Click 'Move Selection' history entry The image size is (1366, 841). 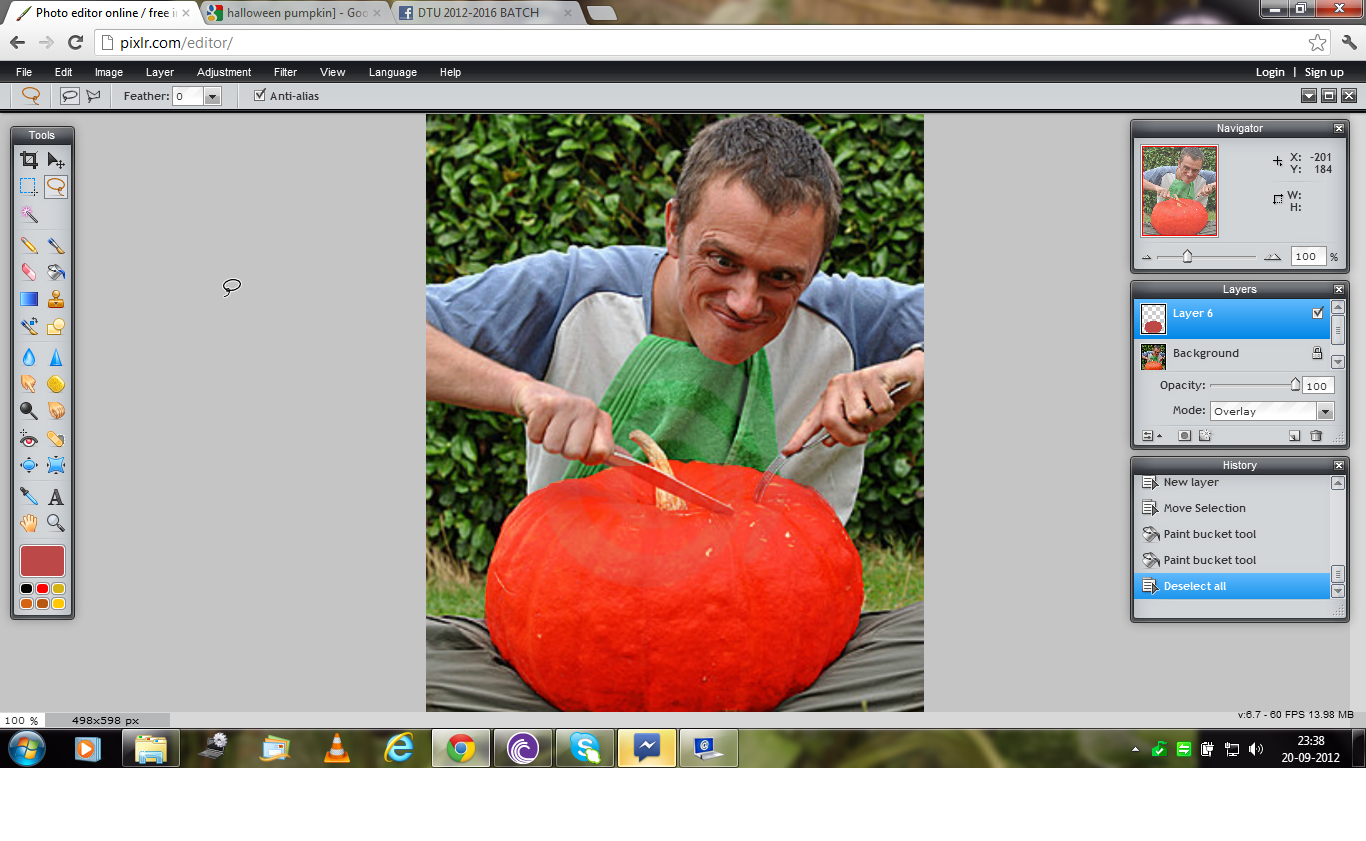[x=1232, y=508]
